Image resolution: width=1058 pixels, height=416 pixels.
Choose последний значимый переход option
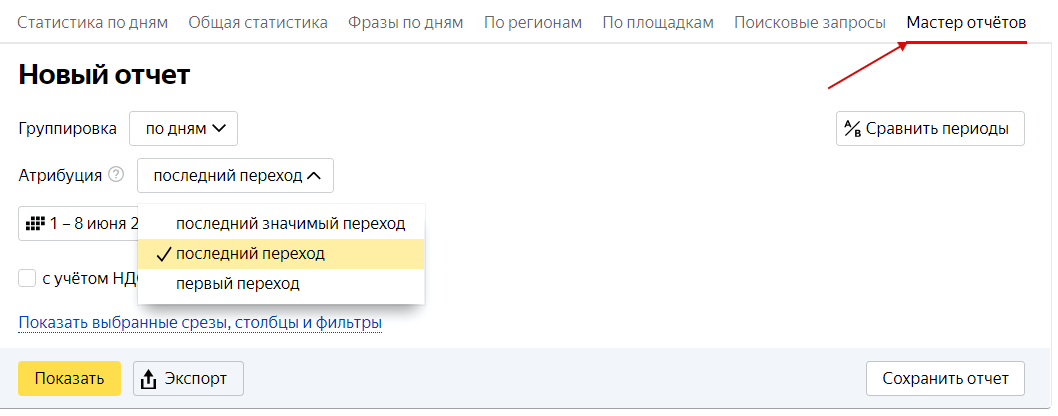point(281,224)
